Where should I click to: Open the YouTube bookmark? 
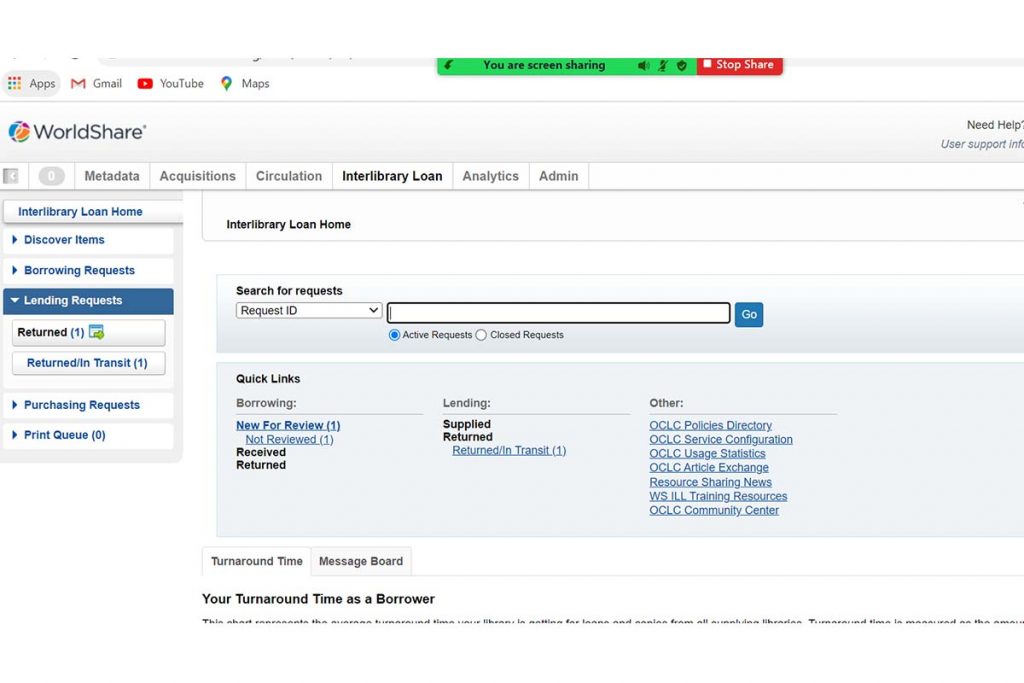[170, 83]
